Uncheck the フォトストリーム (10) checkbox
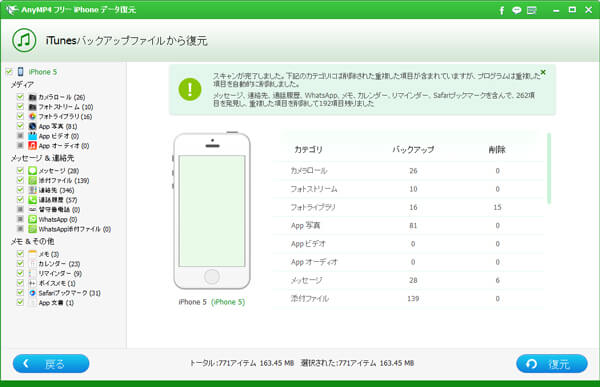The height and width of the screenshot is (387, 600). pos(20,106)
